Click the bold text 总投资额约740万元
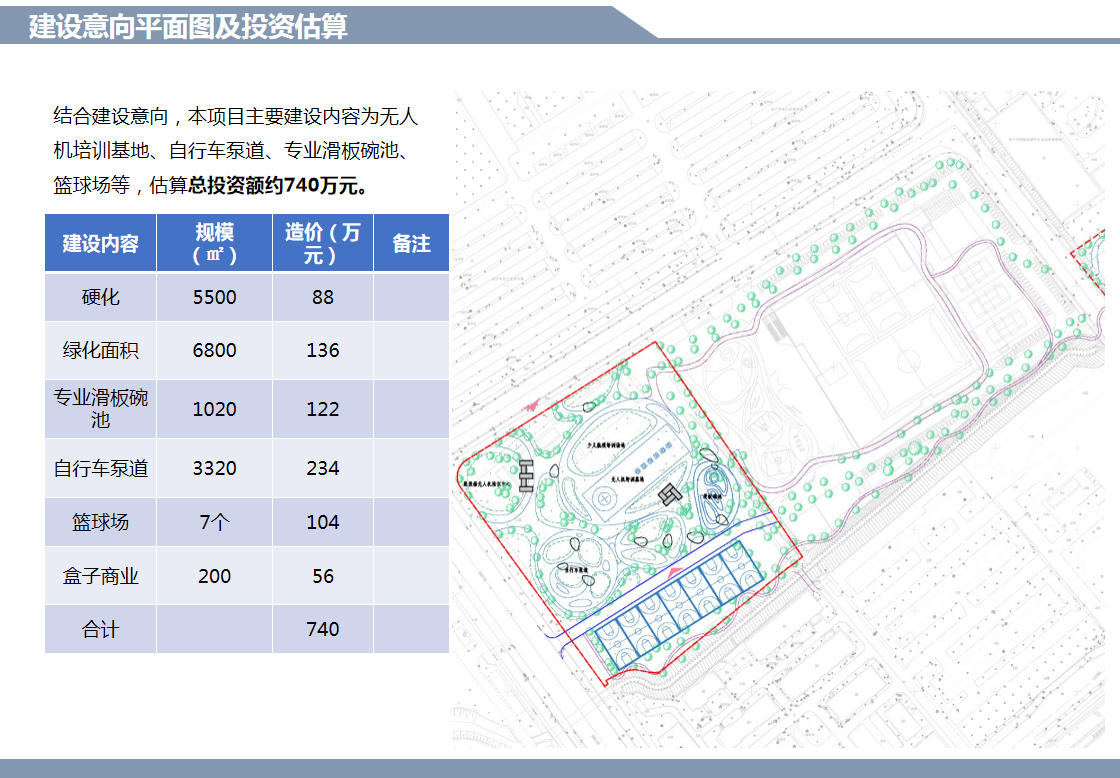Viewport: 1120px width, 778px height. tap(278, 185)
